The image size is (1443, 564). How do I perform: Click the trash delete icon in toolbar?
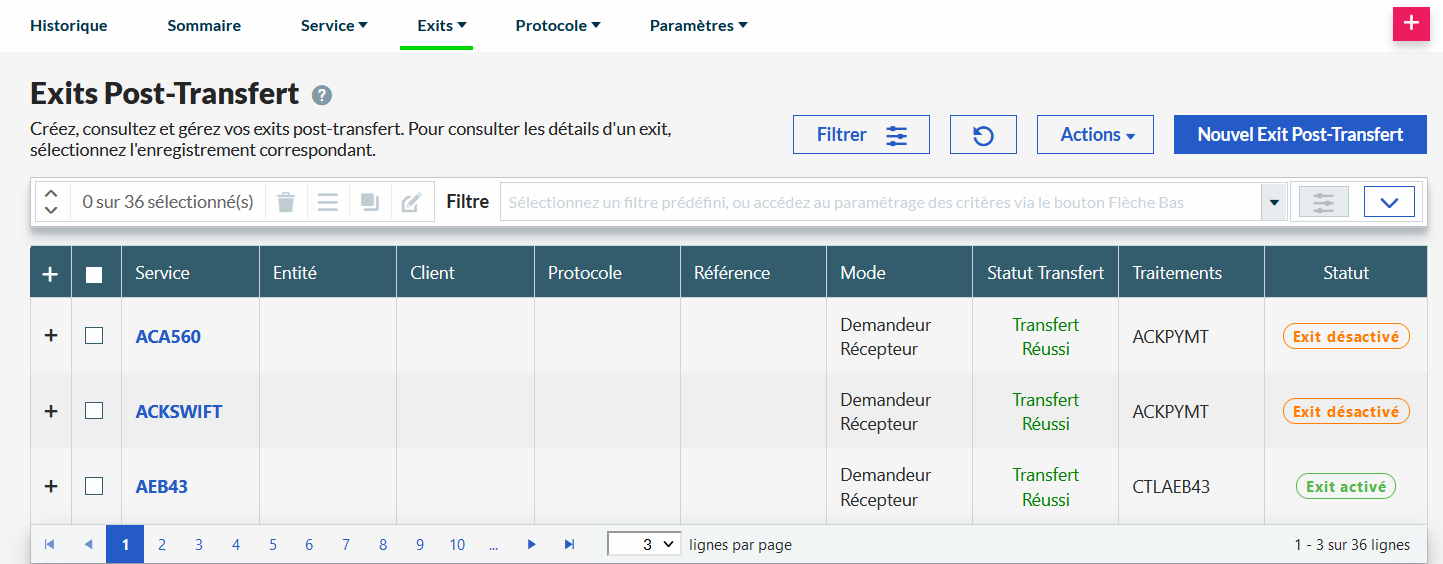[286, 202]
